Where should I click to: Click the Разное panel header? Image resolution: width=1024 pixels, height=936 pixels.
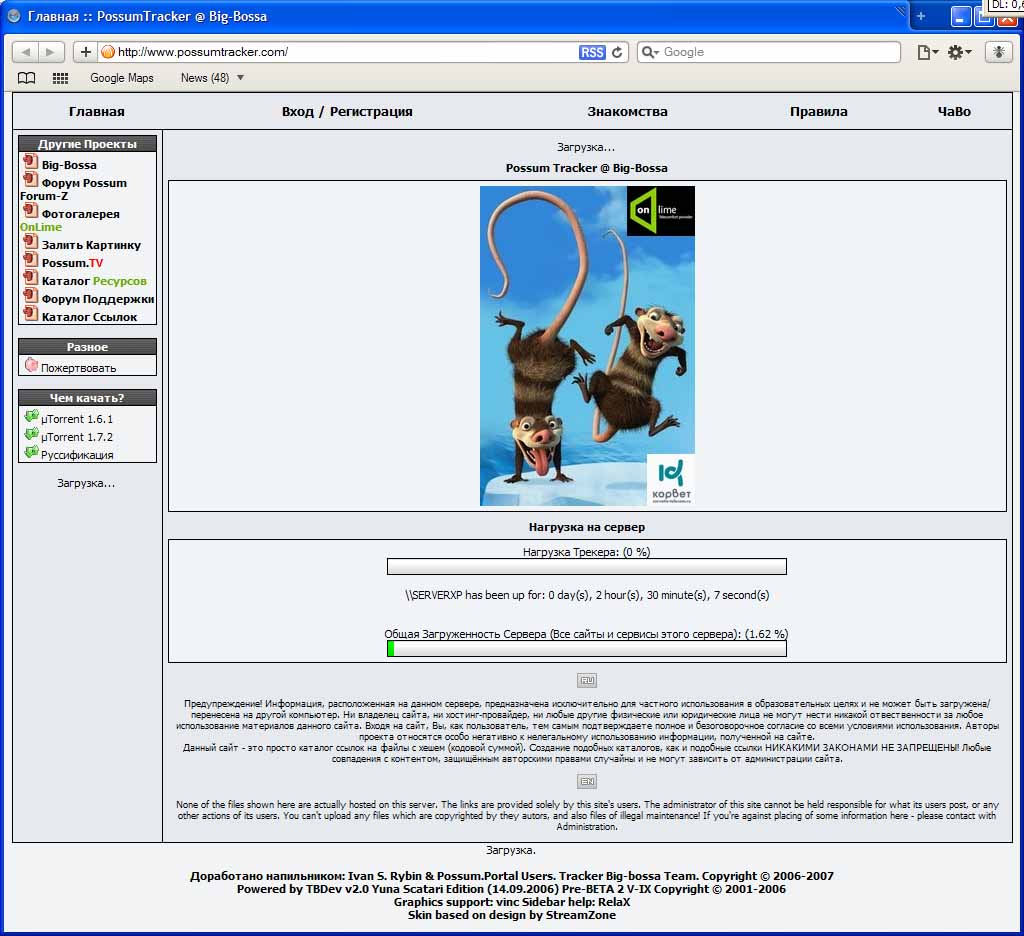tap(88, 347)
